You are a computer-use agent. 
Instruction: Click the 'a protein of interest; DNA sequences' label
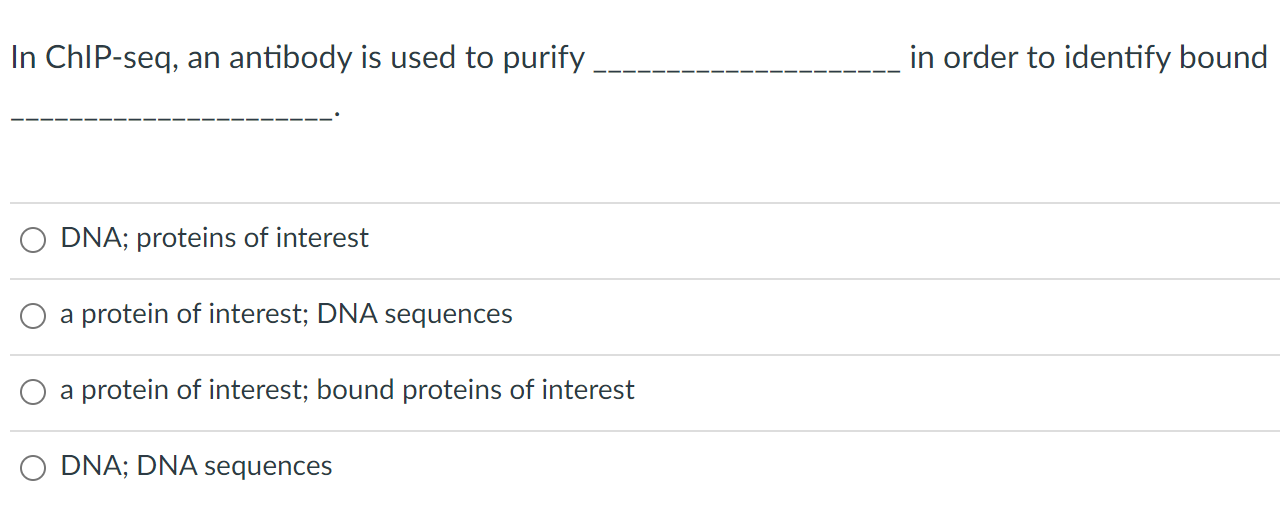coord(286,314)
